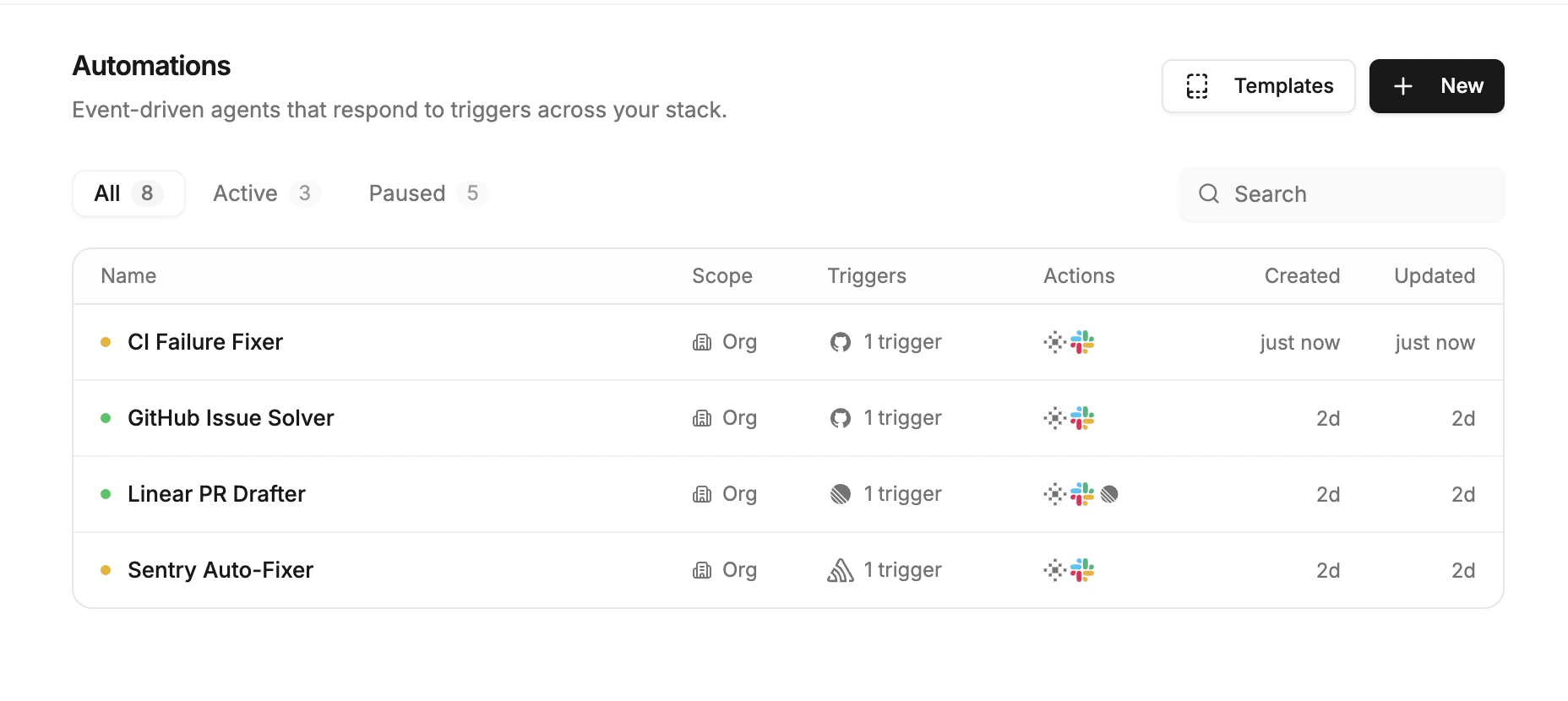Click the GitHub trigger icon for CI Failure Fixer

[x=840, y=342]
